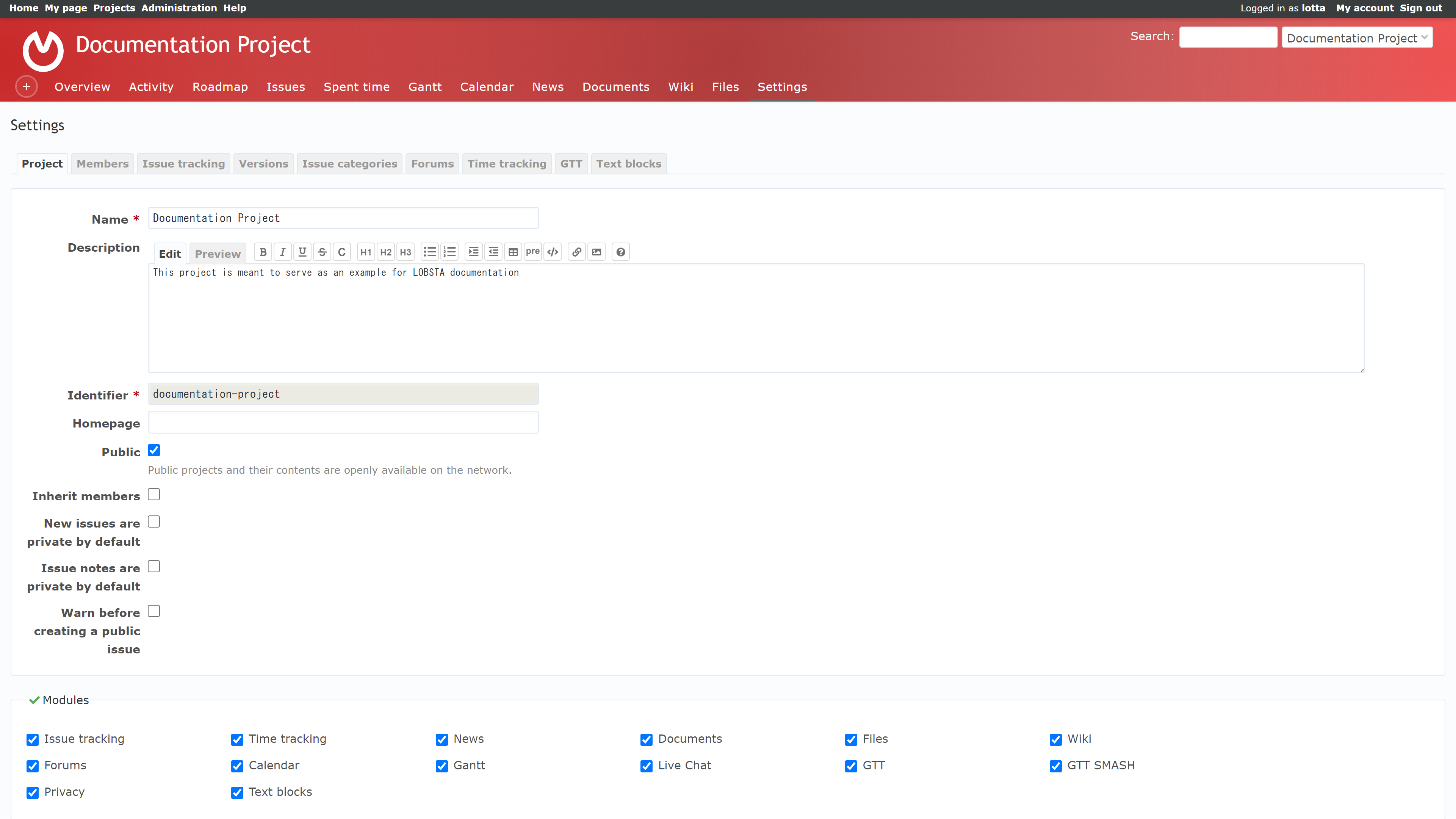Apply underline formatting in description toolbar
The width and height of the screenshot is (1456, 819).
click(302, 252)
